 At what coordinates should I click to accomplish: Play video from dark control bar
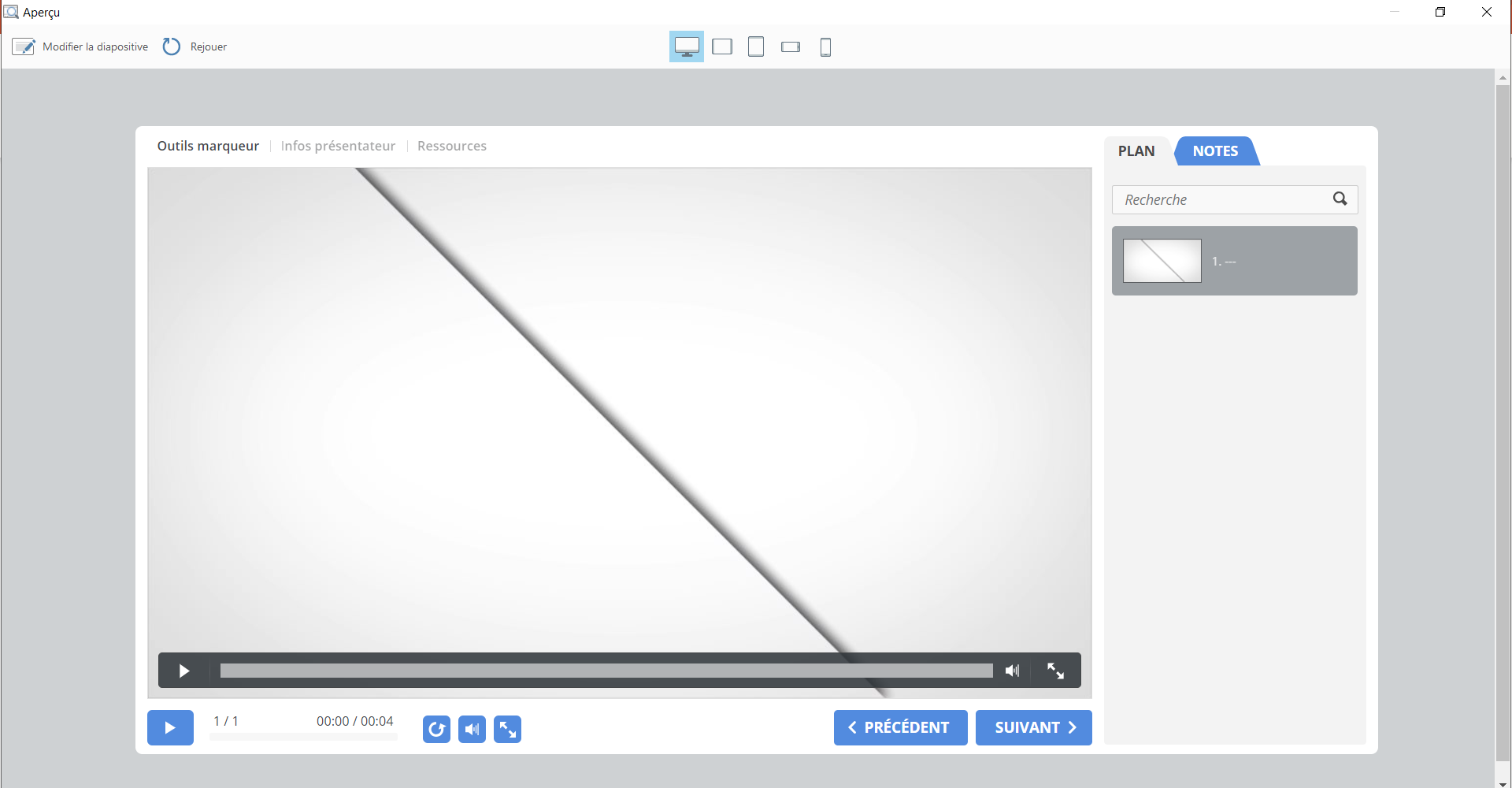[x=184, y=671]
